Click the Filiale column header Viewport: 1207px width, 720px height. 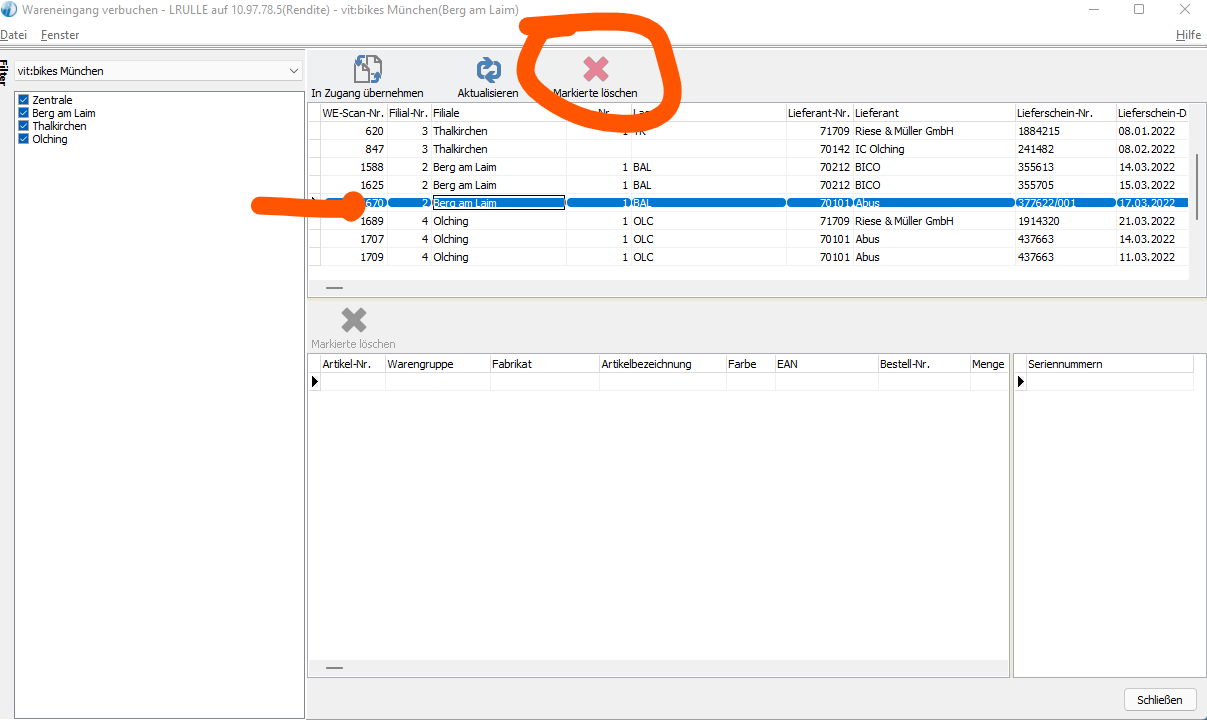coord(498,113)
